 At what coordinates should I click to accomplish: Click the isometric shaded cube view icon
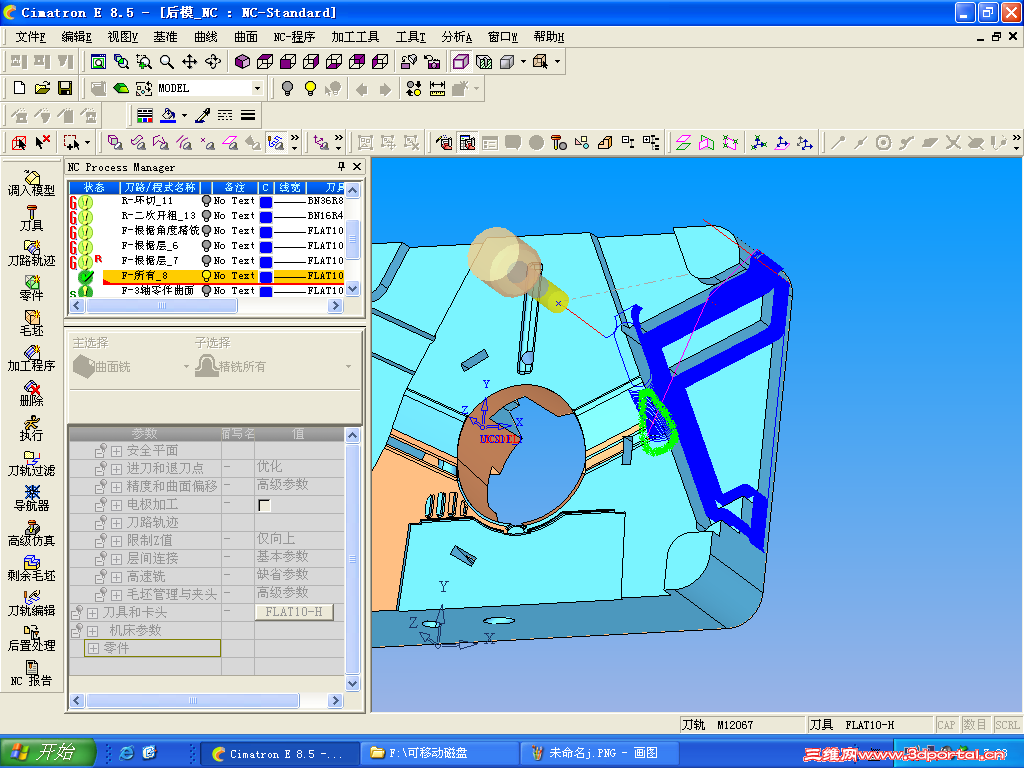point(242,61)
